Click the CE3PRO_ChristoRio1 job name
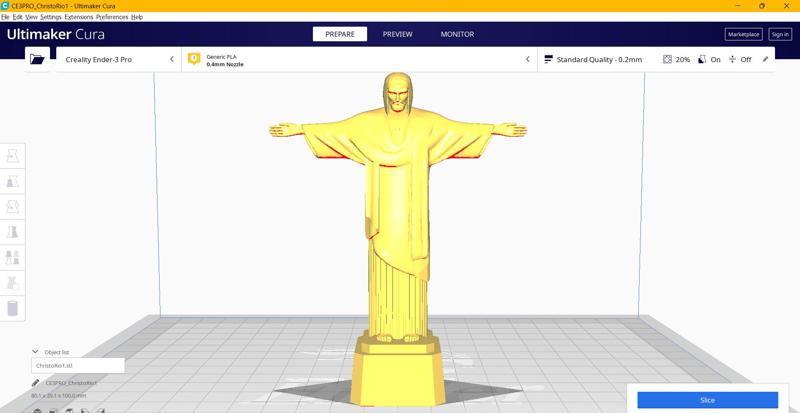The image size is (800, 413). pos(71,382)
